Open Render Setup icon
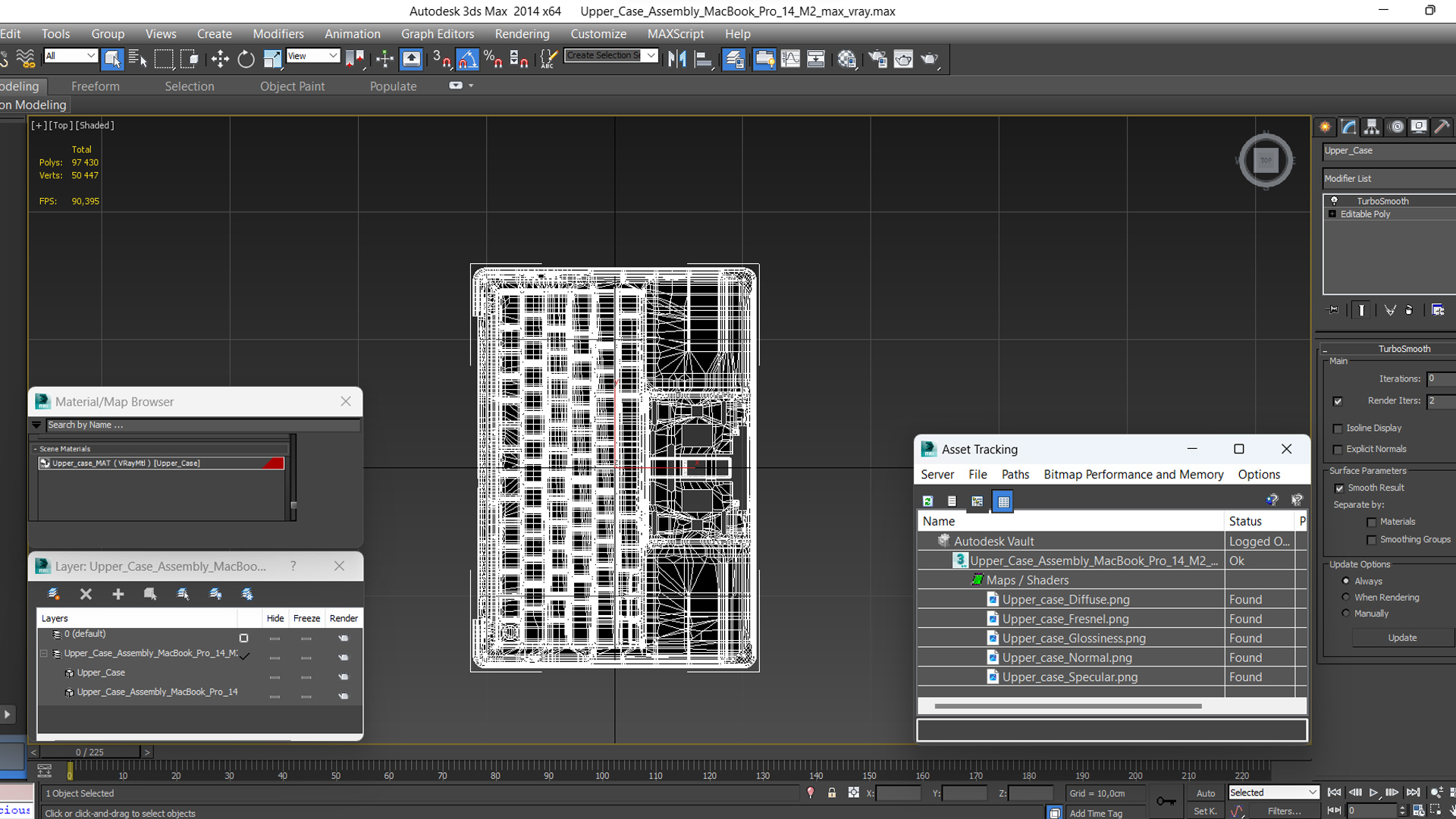 pyautogui.click(x=877, y=58)
